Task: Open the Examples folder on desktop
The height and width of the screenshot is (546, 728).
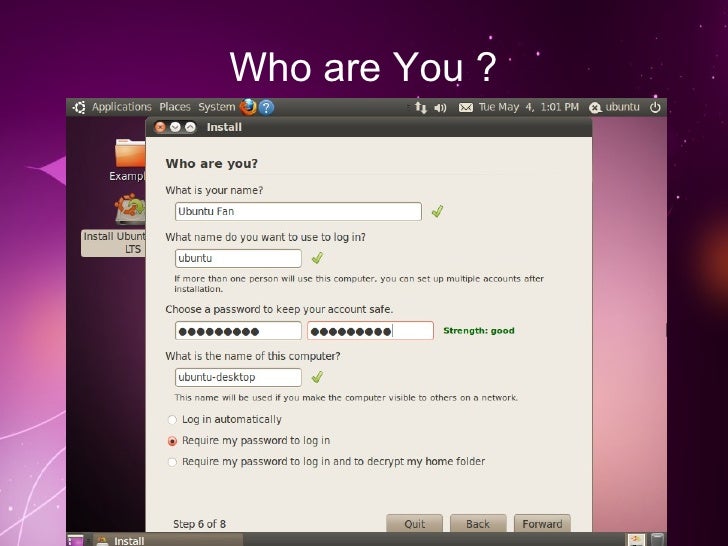Action: [x=130, y=160]
